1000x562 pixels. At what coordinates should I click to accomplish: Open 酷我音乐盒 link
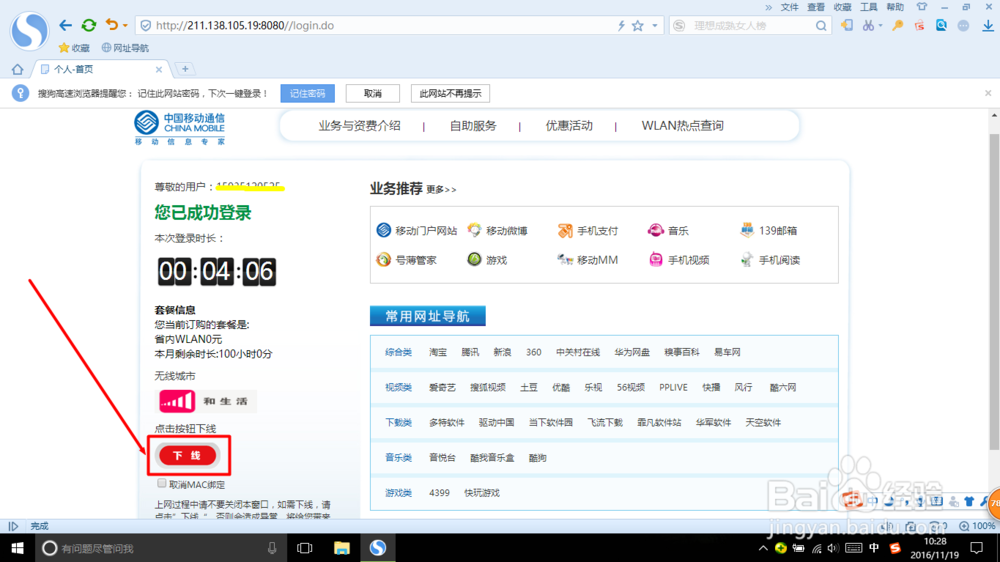click(492, 457)
